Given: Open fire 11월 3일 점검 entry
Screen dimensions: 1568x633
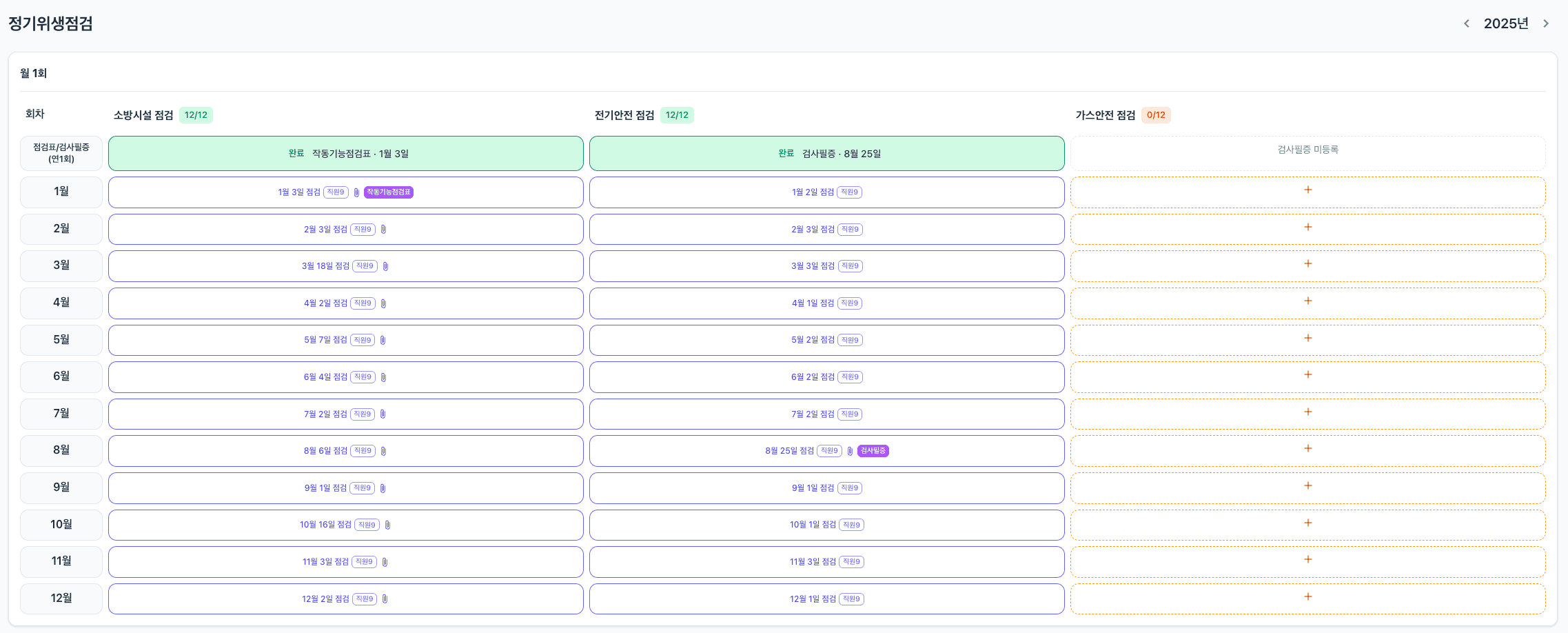Looking at the screenshot, I should point(345,562).
